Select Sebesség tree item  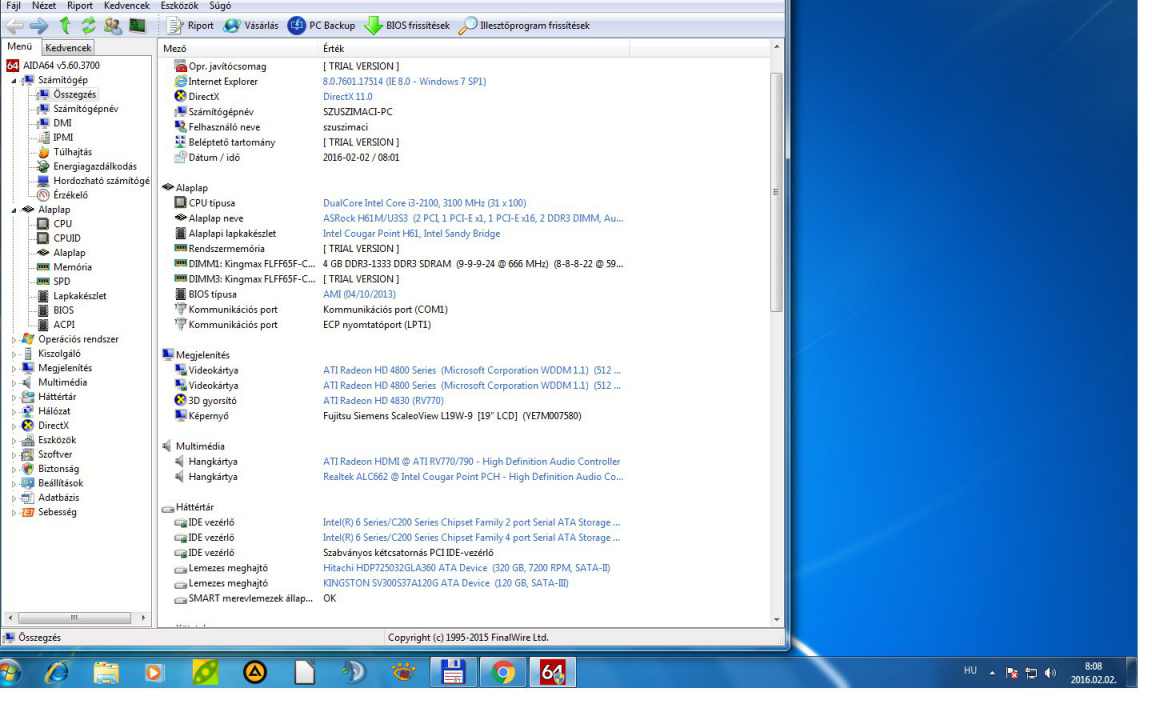tap(57, 512)
